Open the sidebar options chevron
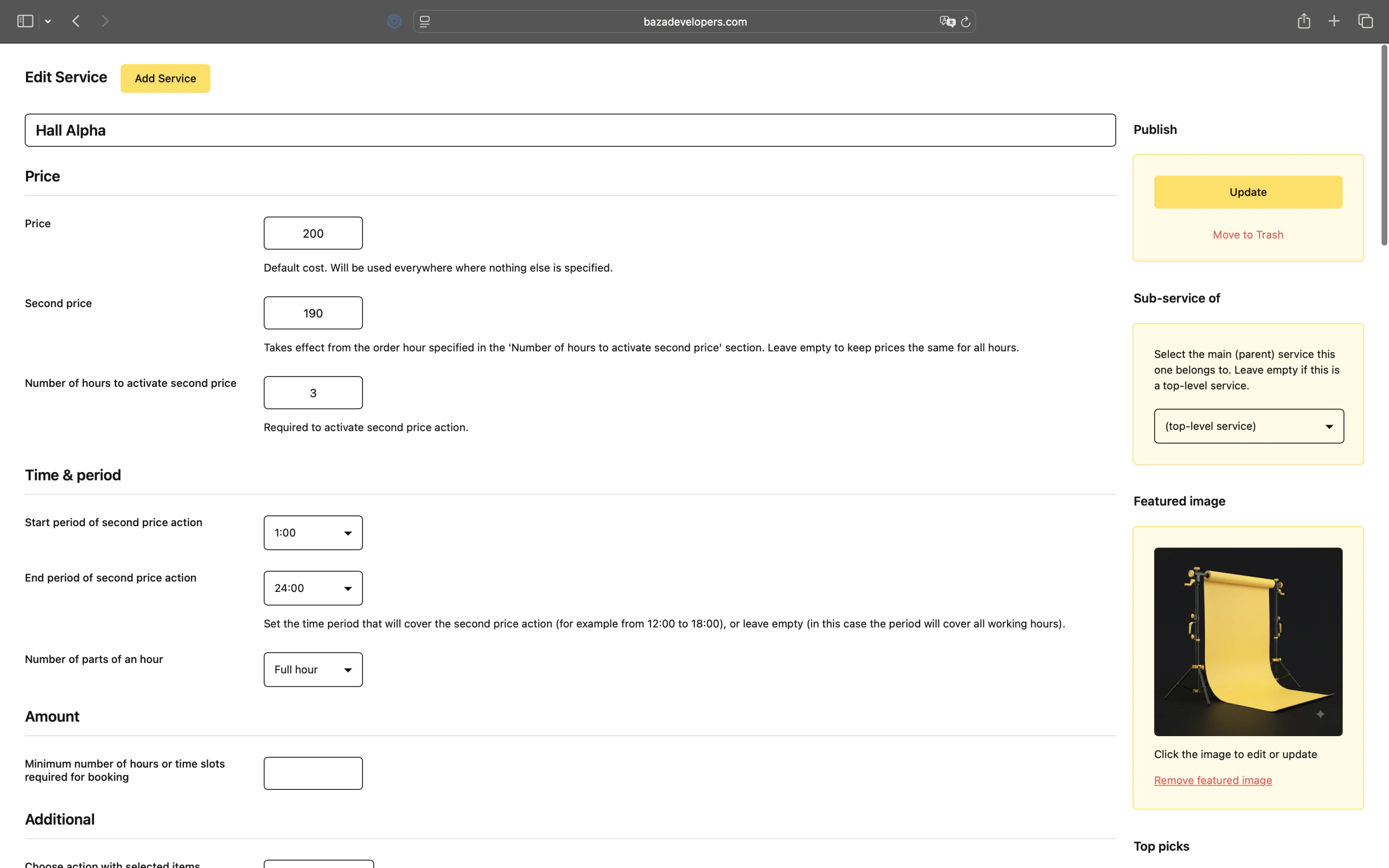This screenshot has height=868, width=1389. coord(48,21)
